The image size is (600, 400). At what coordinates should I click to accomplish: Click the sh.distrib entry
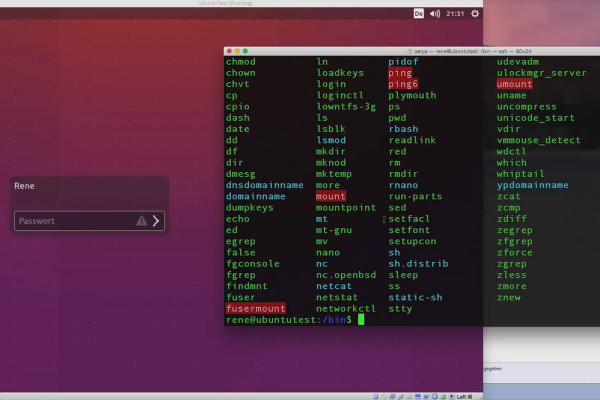(x=418, y=264)
